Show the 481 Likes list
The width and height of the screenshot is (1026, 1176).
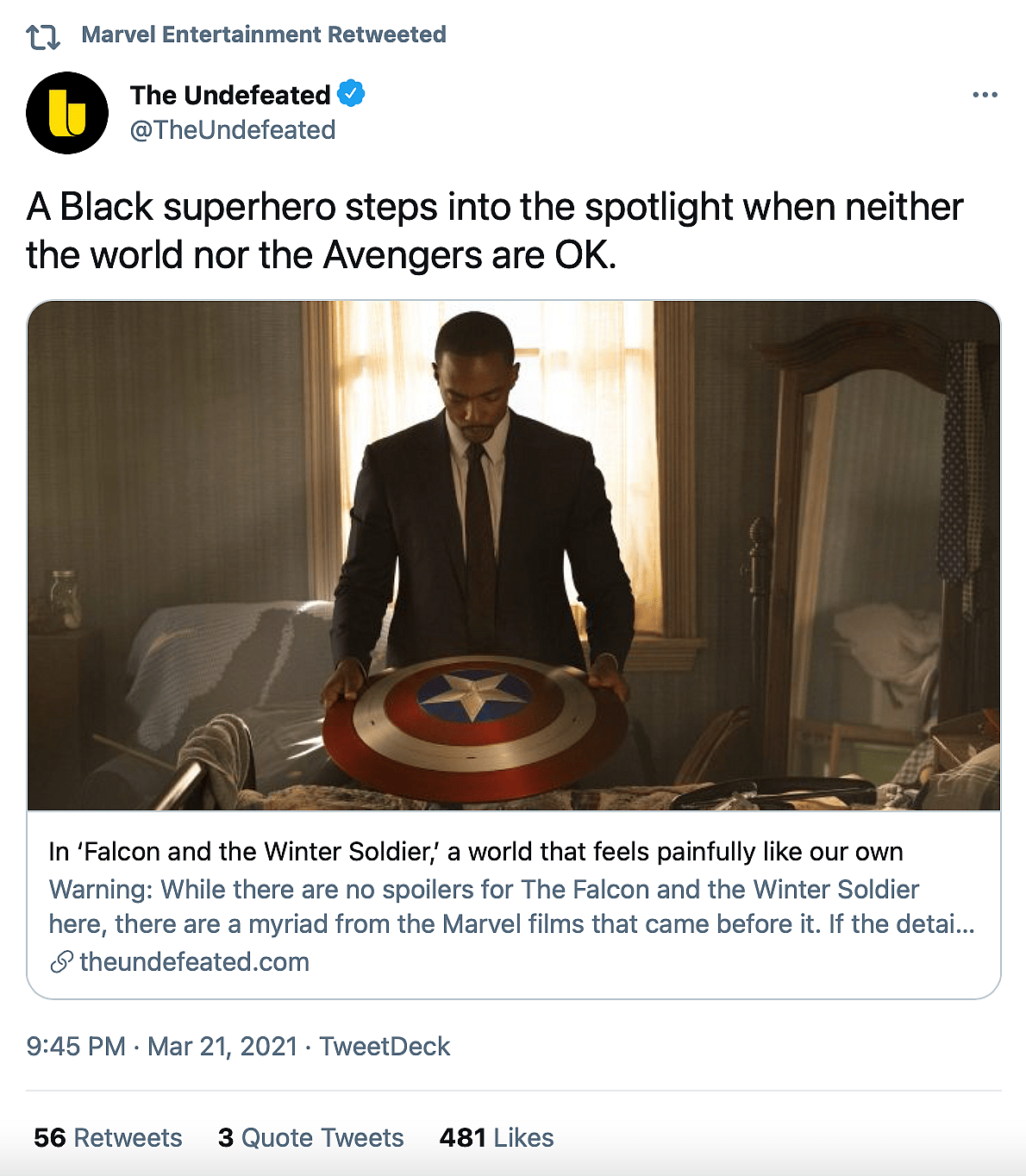(496, 1138)
